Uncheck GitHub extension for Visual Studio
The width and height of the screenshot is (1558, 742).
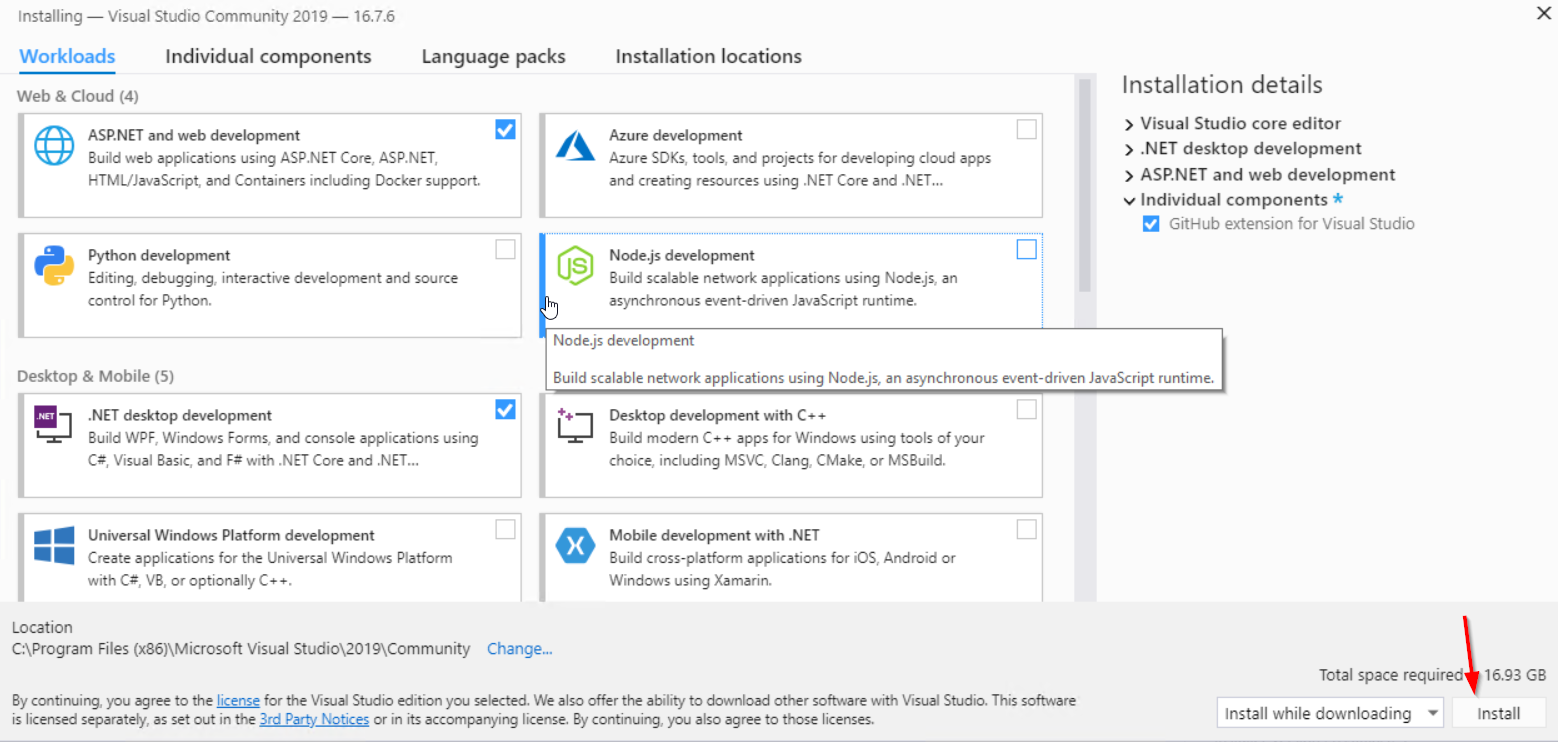pos(1150,223)
